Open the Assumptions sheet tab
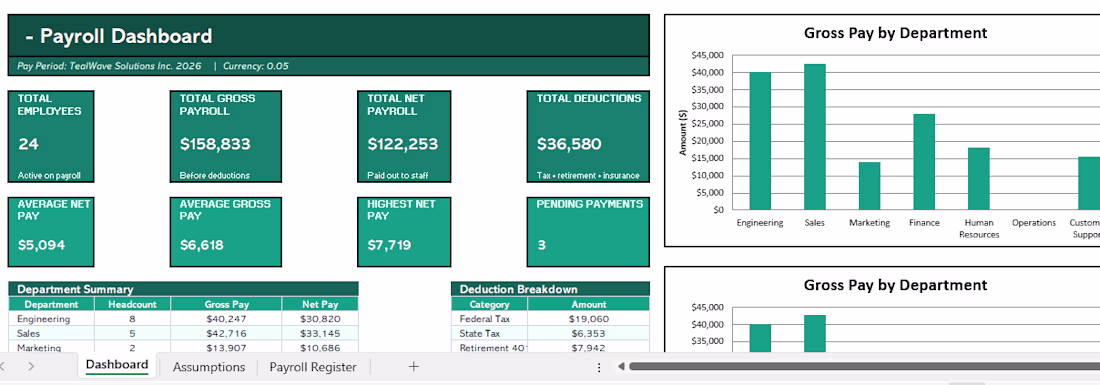 (209, 367)
